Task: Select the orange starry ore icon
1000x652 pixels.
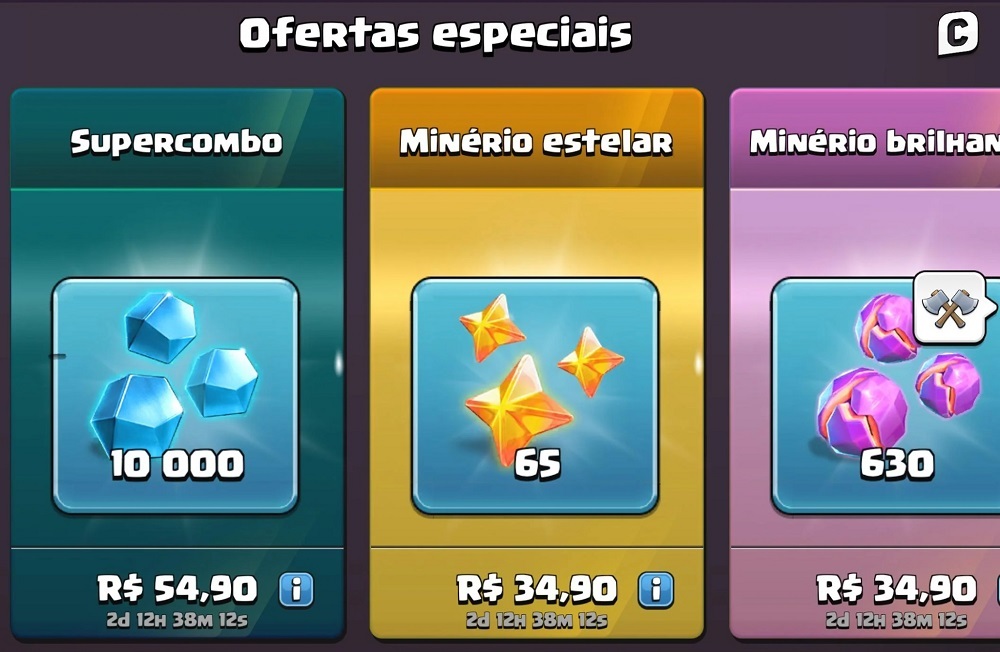Action: (539, 376)
